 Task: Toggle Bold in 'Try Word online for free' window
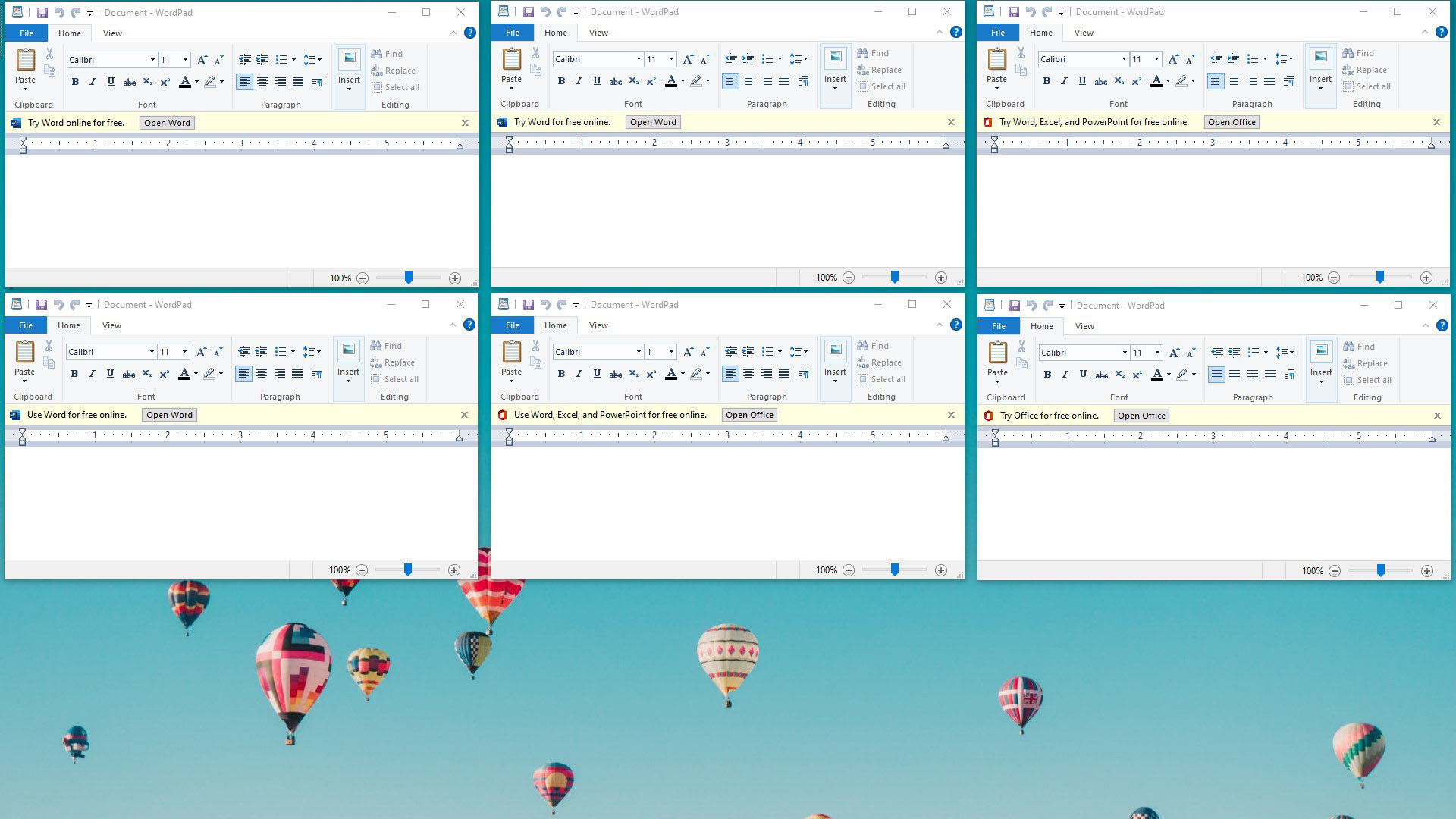(75, 82)
